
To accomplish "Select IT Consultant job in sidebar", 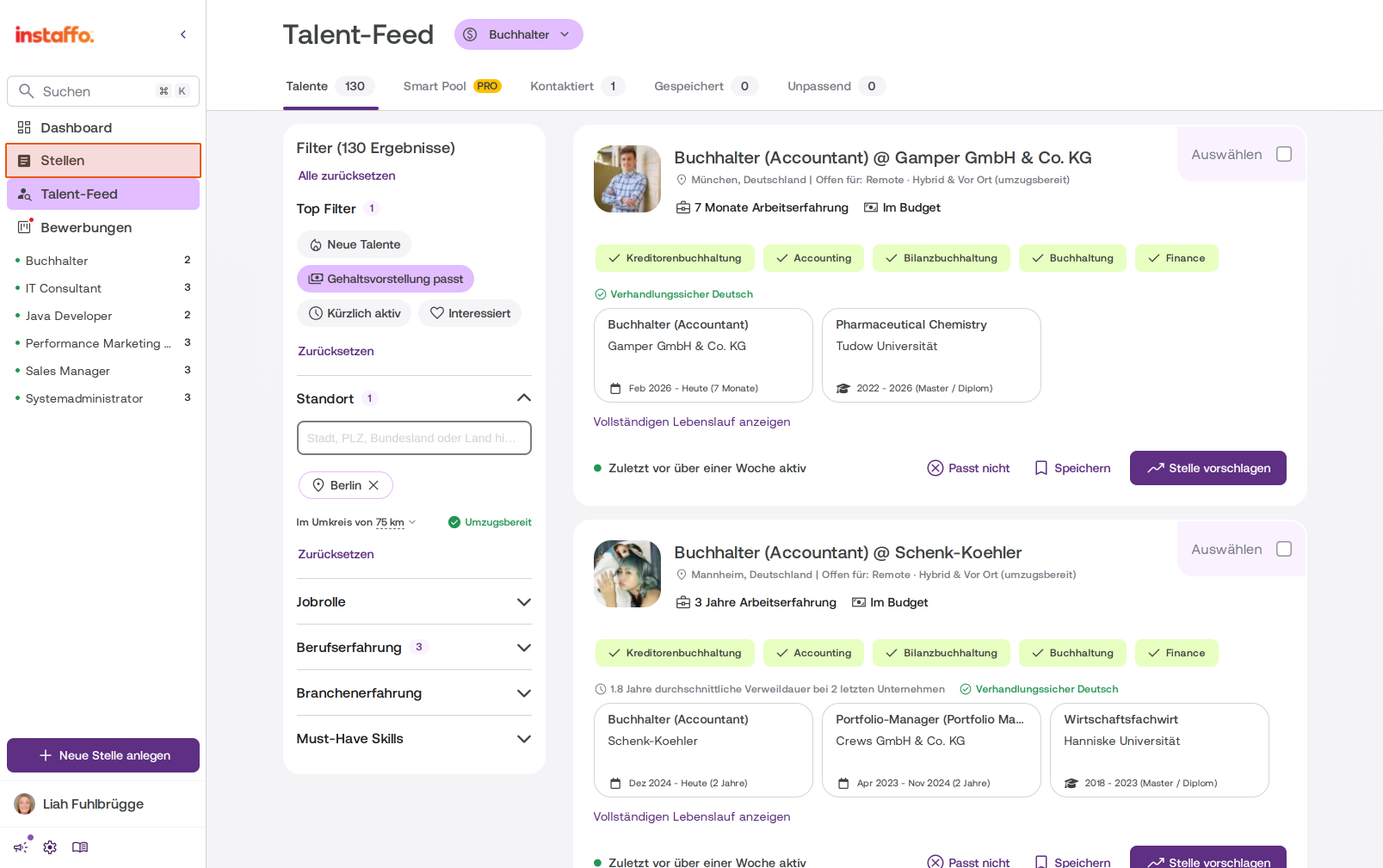I will pyautogui.click(x=103, y=288).
